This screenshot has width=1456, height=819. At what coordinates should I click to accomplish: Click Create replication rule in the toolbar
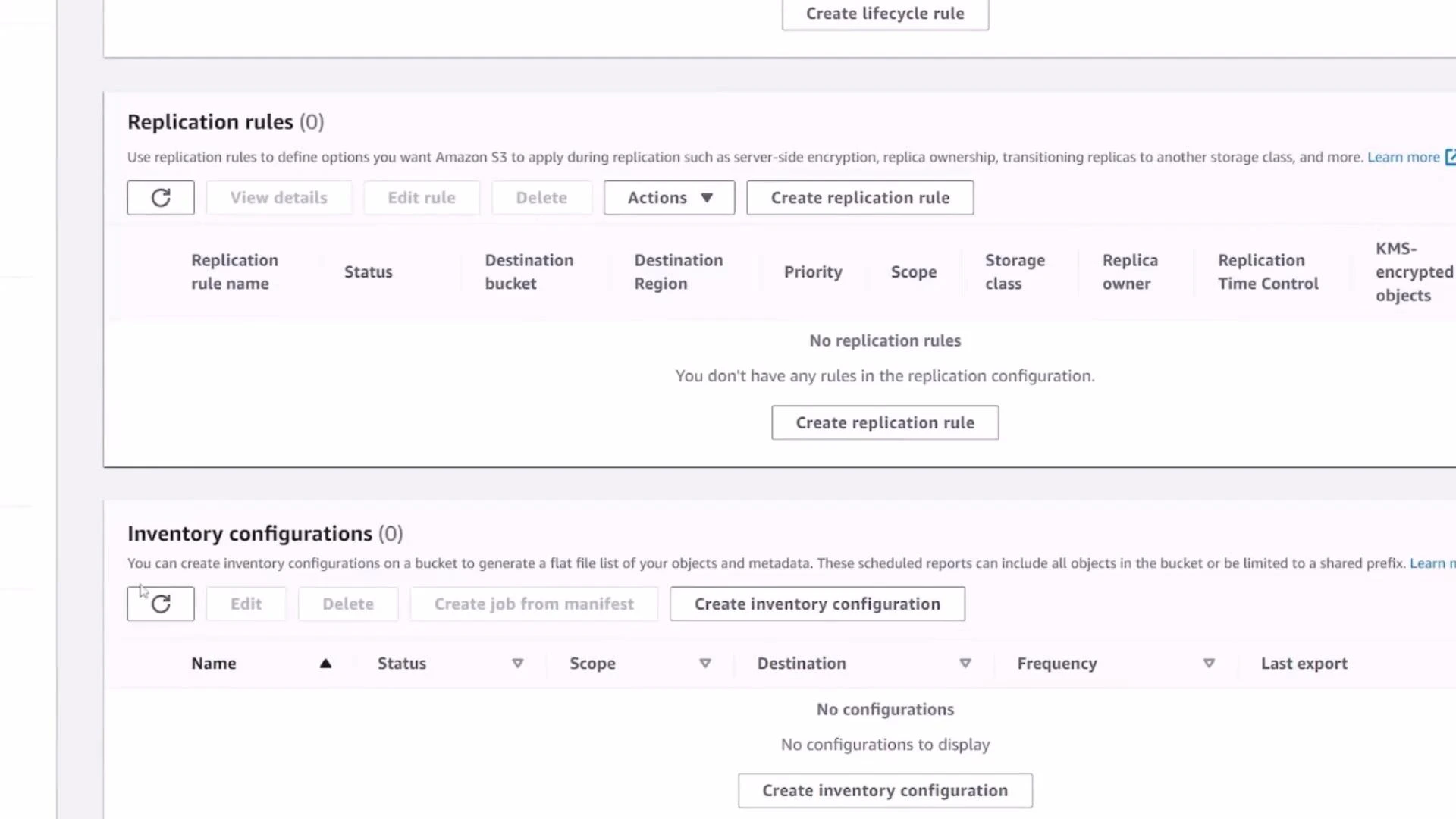(860, 197)
